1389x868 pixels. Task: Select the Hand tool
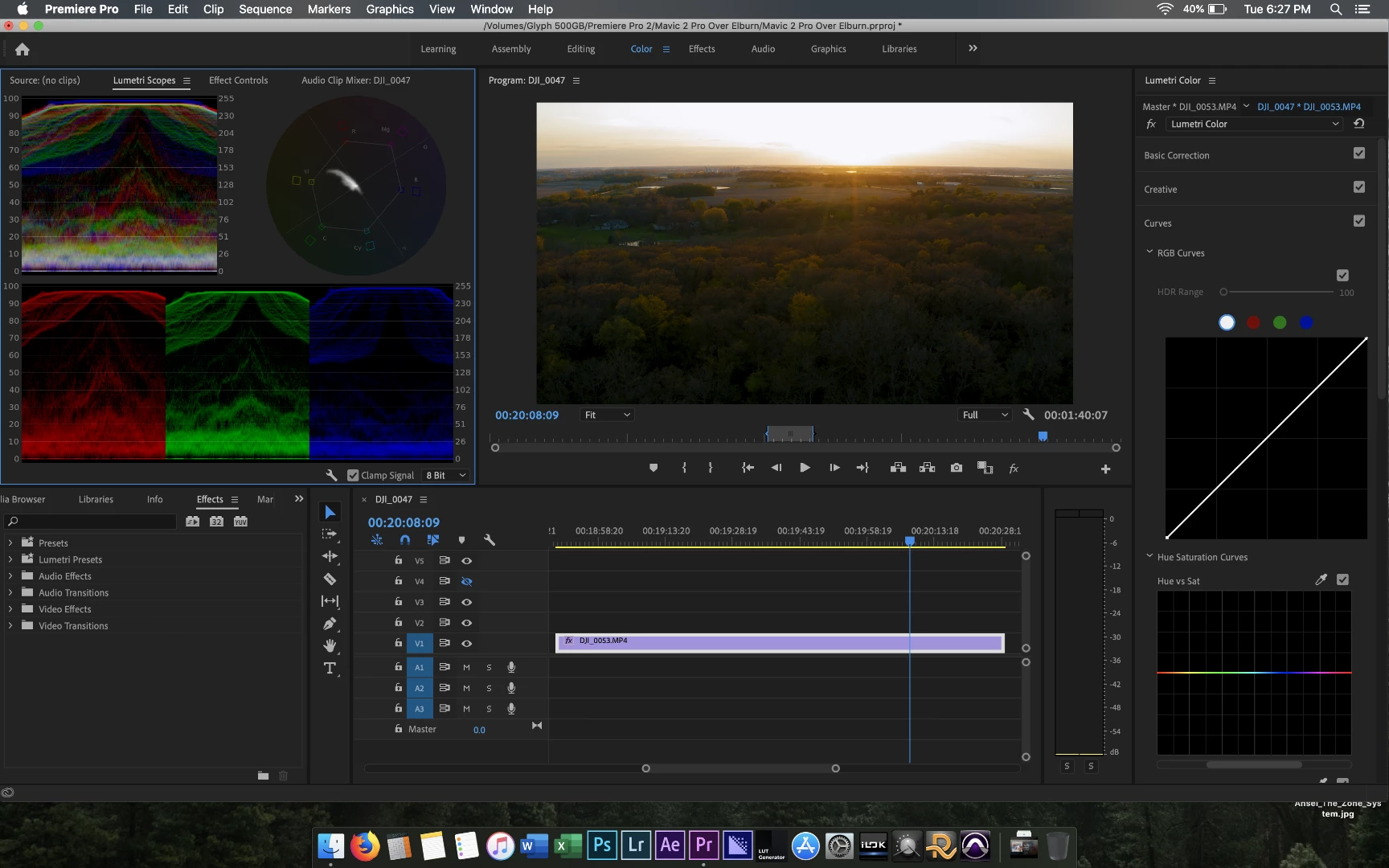(x=330, y=646)
